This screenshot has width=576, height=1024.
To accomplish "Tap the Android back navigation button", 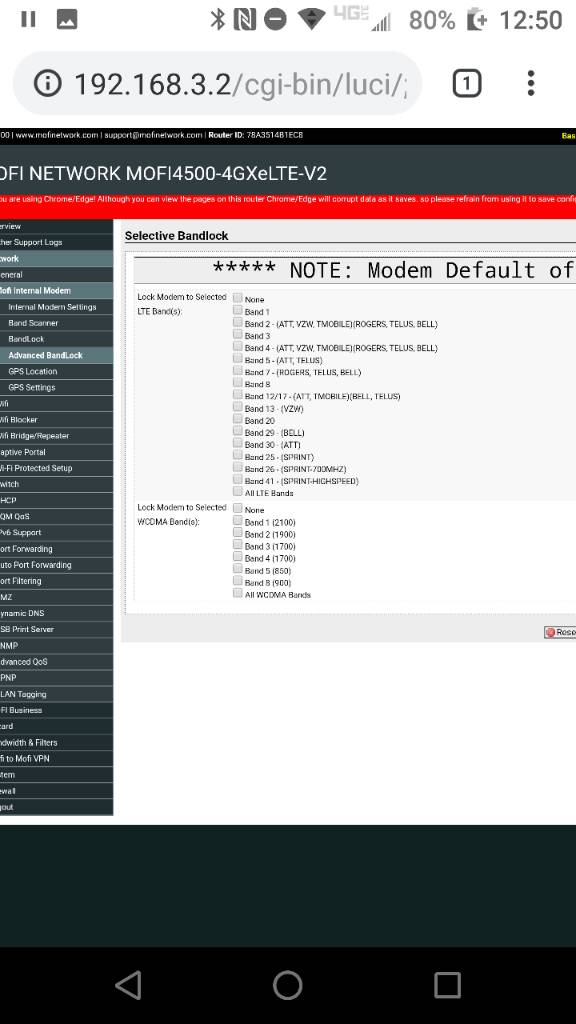I will pyautogui.click(x=129, y=985).
